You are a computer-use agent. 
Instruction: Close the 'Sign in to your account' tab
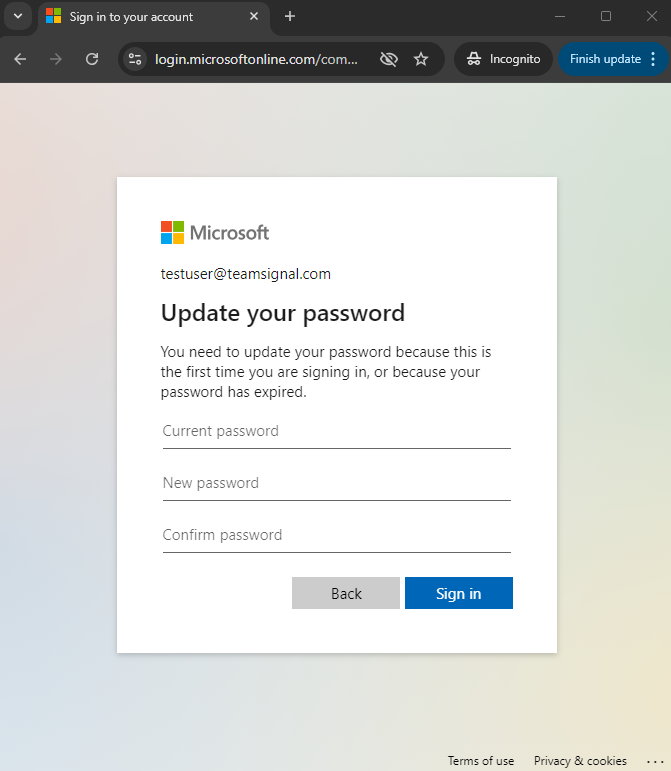(254, 16)
